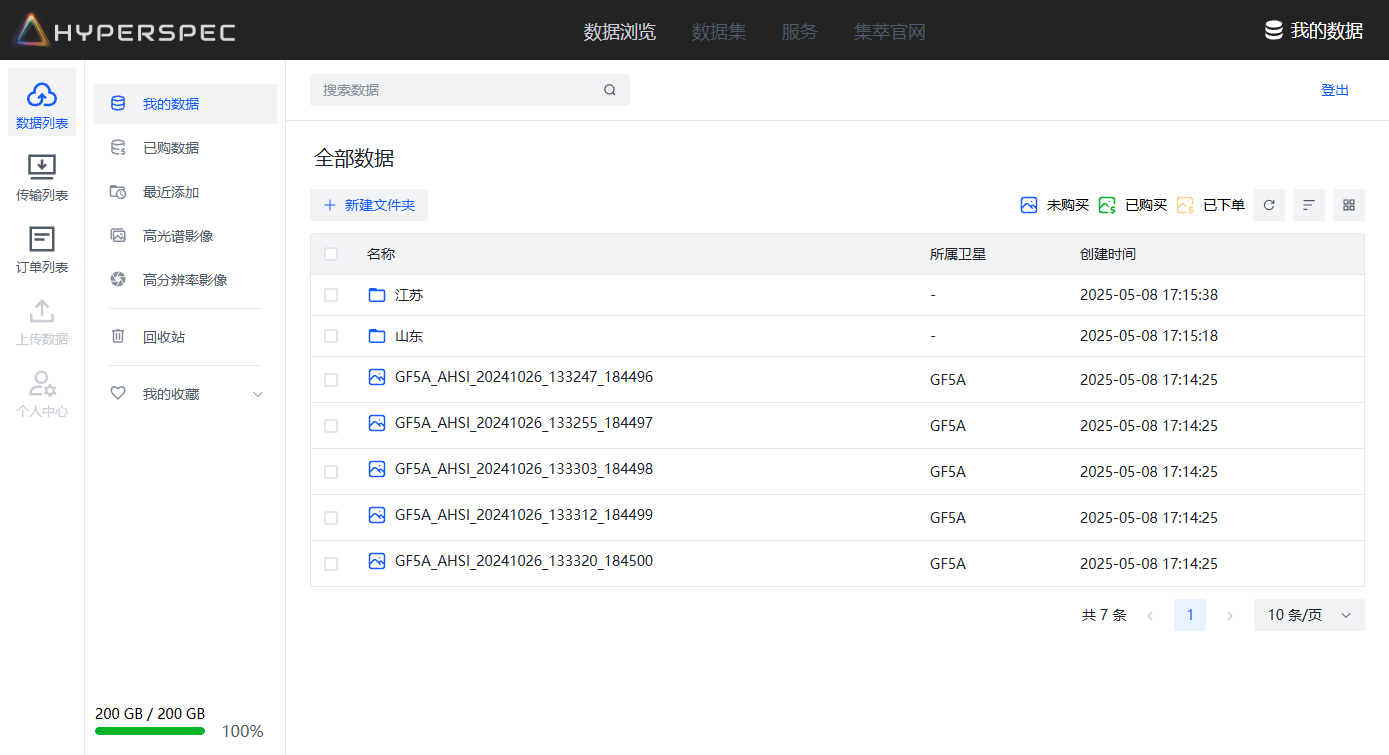The image size is (1389, 755).
Task: Click the sort list icon
Action: (x=1308, y=205)
